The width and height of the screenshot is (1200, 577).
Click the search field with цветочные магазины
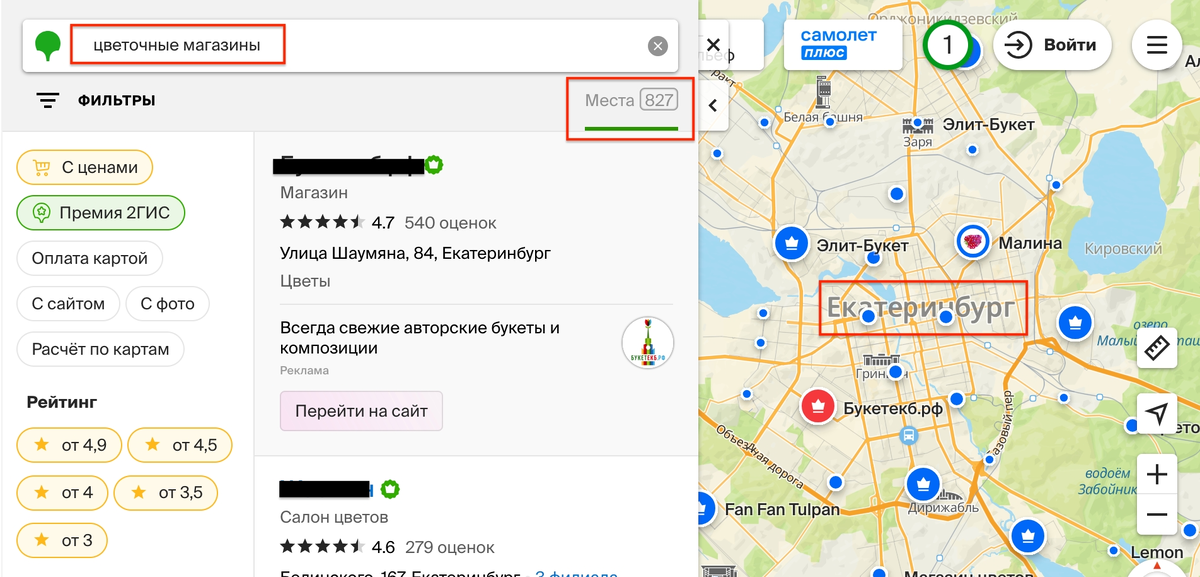pyautogui.click(x=350, y=45)
